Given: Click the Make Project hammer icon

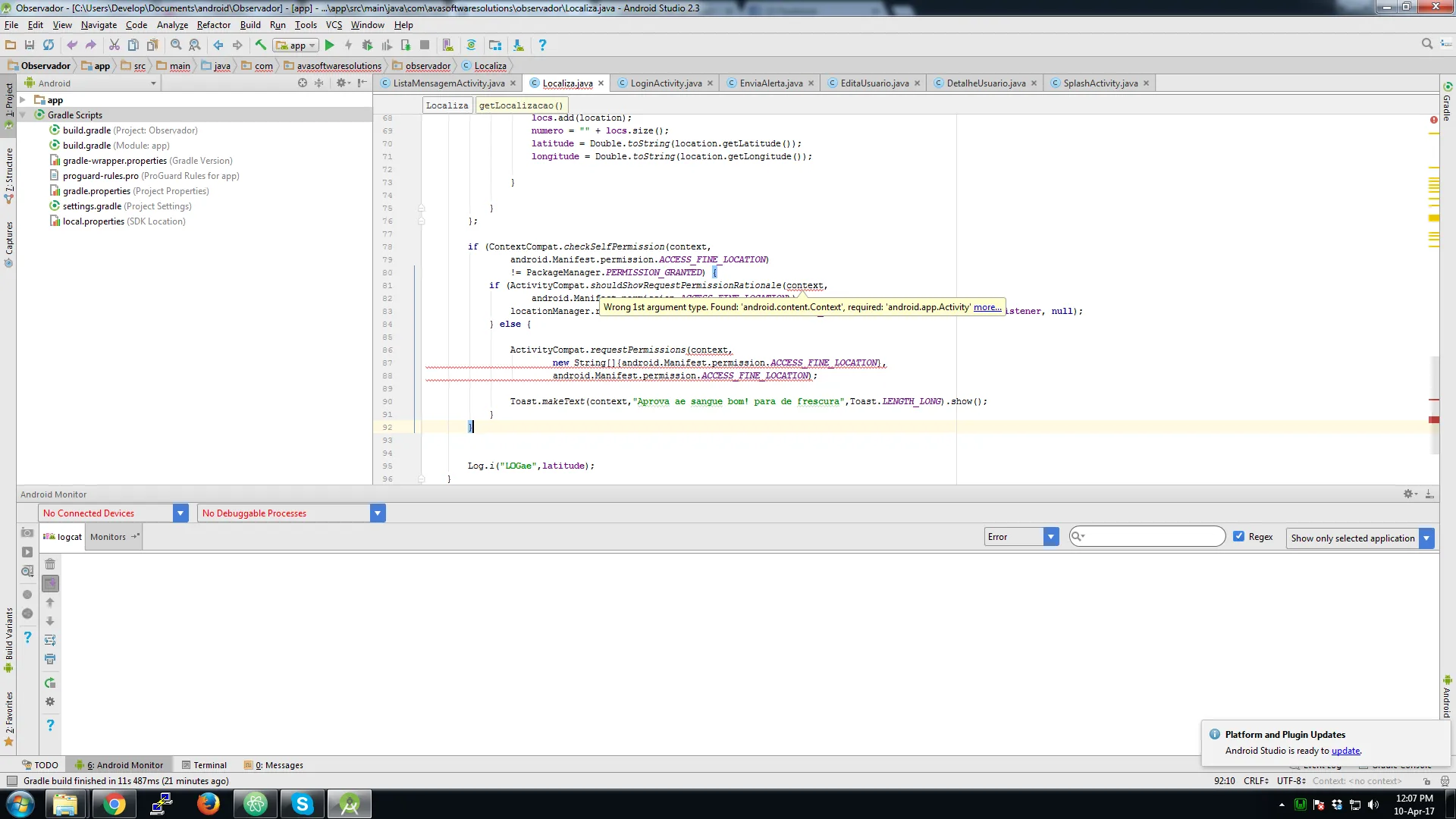Looking at the screenshot, I should [260, 45].
